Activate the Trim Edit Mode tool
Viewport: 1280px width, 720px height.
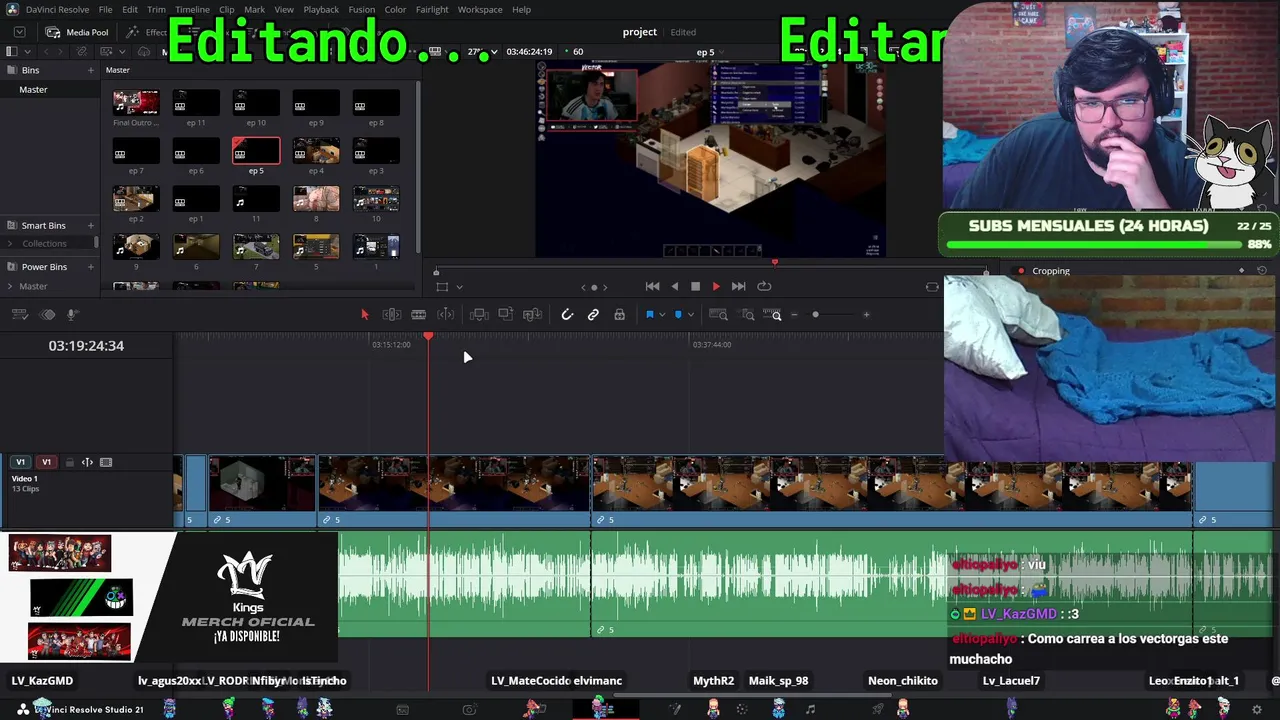click(392, 315)
